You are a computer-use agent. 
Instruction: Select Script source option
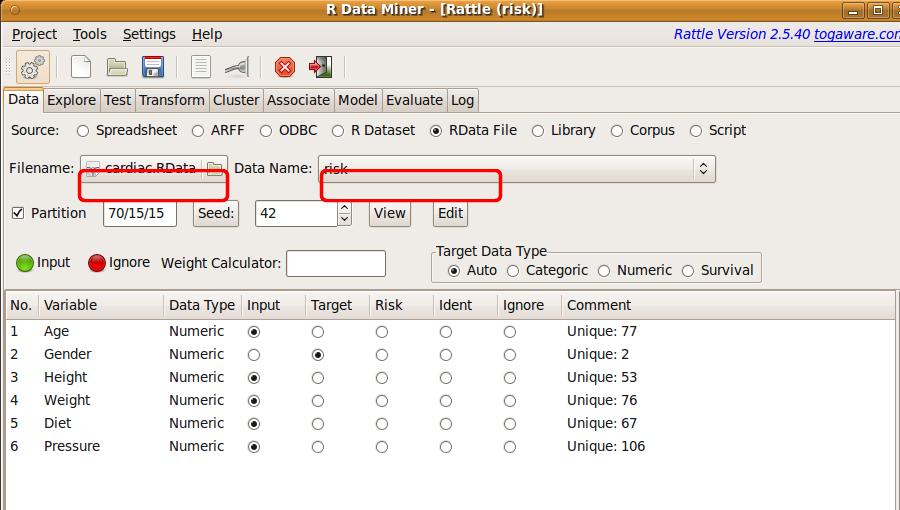(717, 131)
